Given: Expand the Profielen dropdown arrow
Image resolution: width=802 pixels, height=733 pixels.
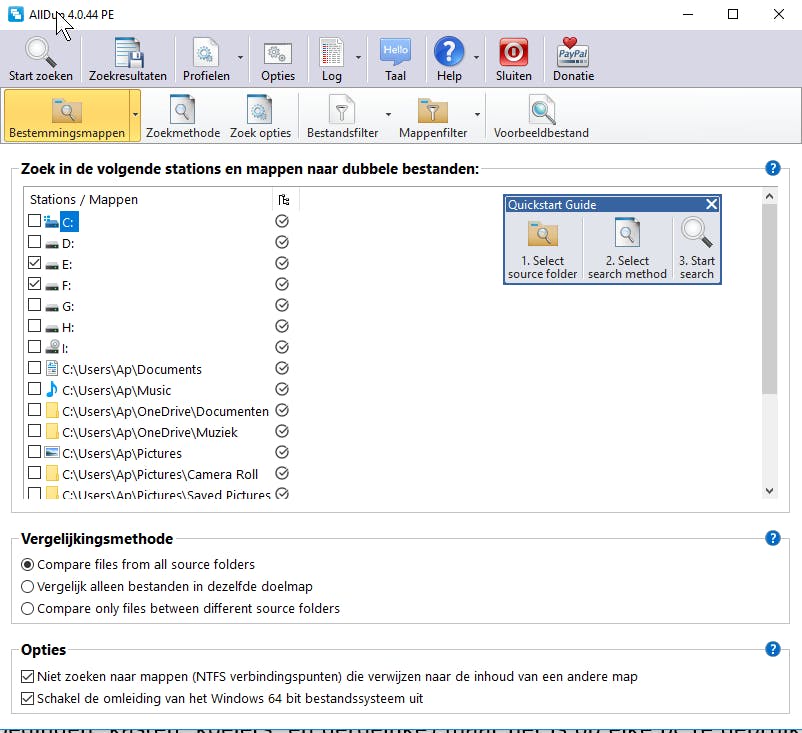Looking at the screenshot, I should point(240,58).
